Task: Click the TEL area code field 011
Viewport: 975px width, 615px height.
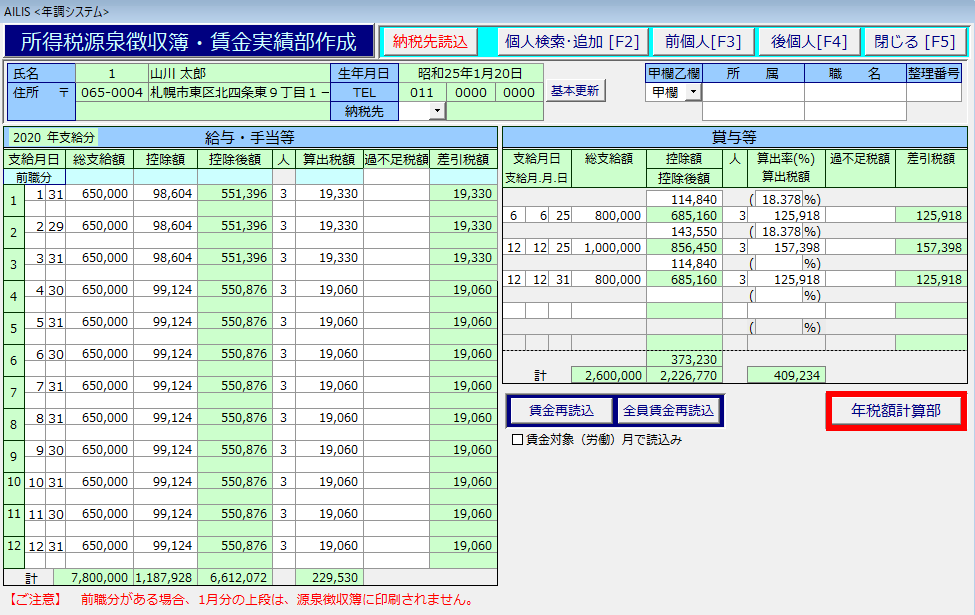Action: 422,92
